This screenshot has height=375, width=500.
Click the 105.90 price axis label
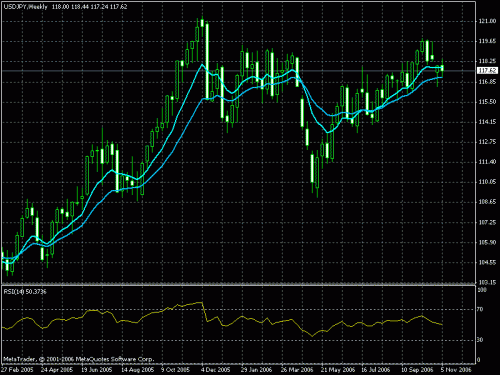click(487, 242)
